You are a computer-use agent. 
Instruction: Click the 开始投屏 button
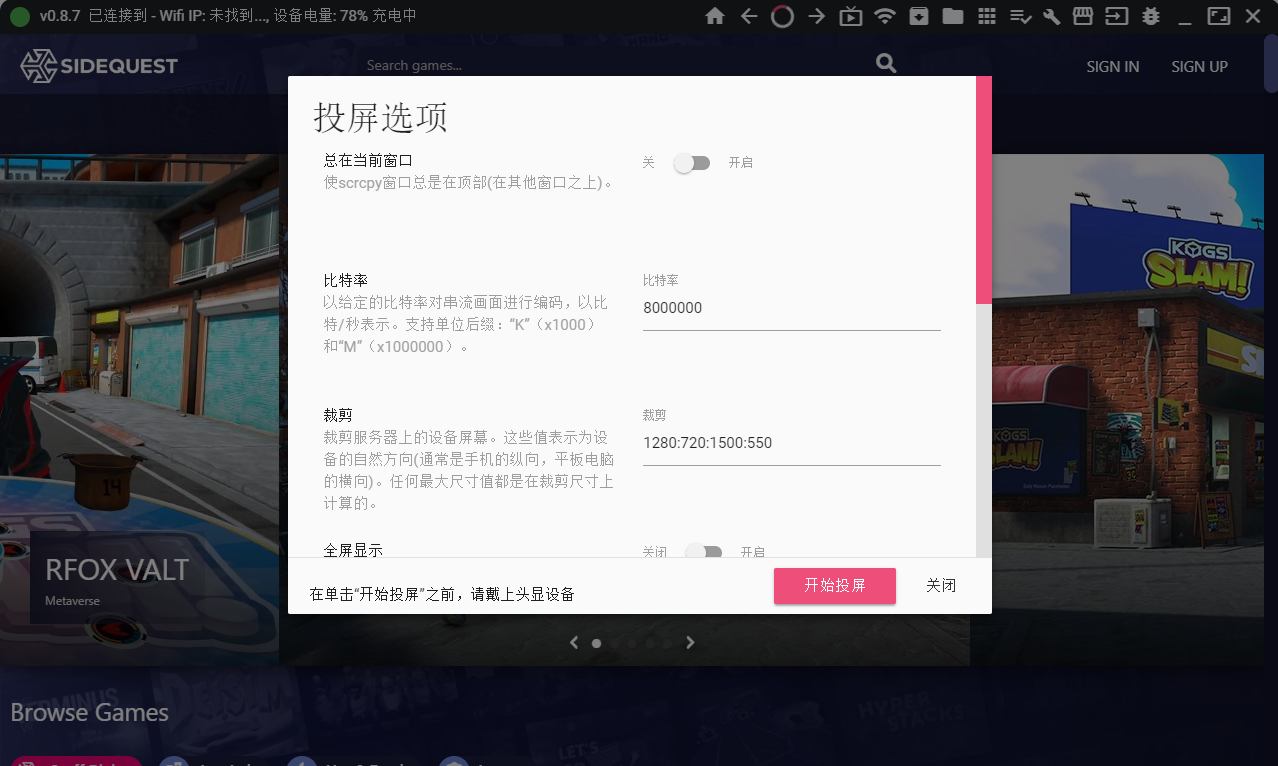[x=835, y=586]
